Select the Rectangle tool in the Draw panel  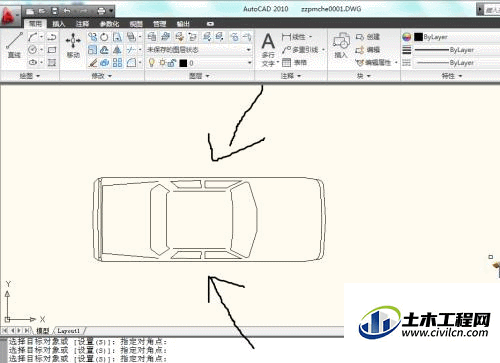[x=52, y=50]
